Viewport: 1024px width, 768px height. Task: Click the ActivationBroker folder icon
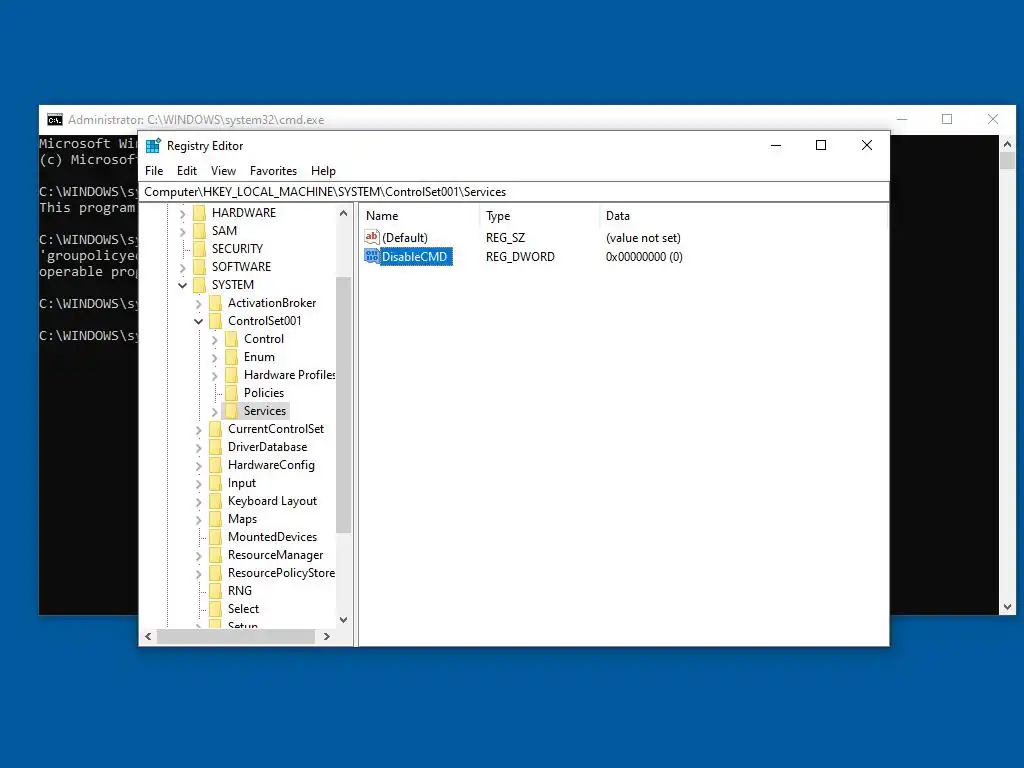(x=216, y=302)
